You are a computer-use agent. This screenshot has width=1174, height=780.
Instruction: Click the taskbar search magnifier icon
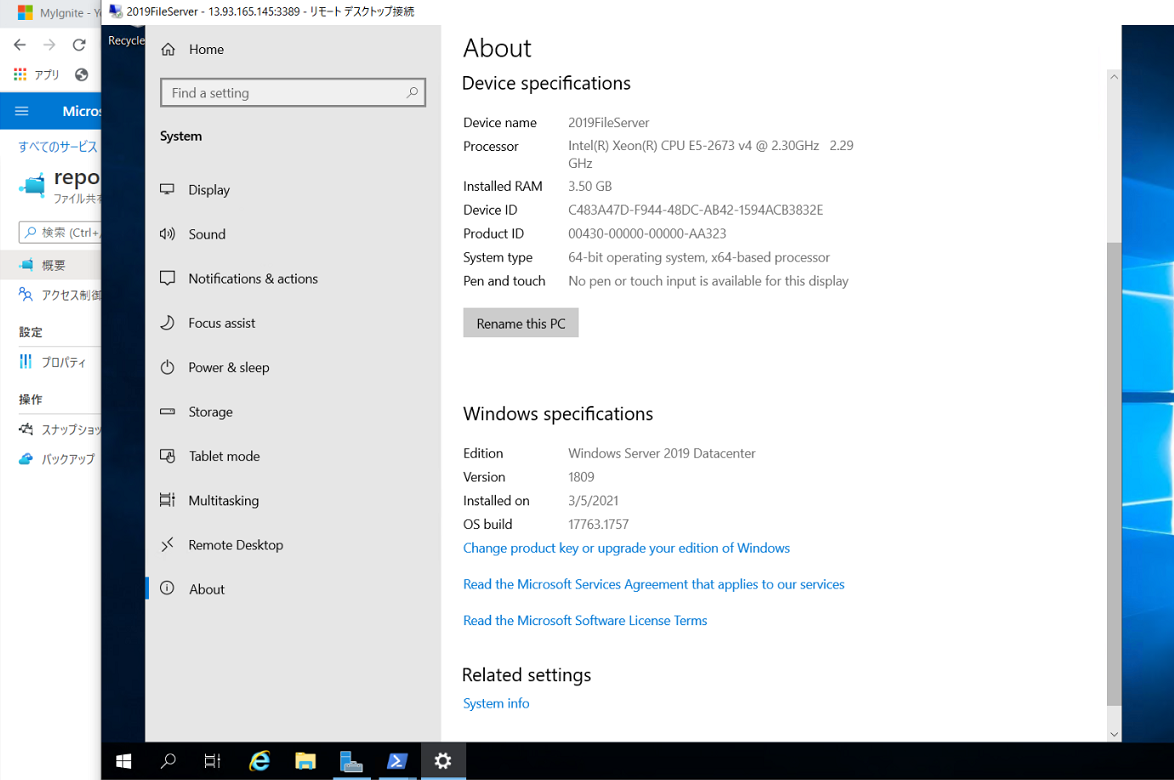(168, 761)
